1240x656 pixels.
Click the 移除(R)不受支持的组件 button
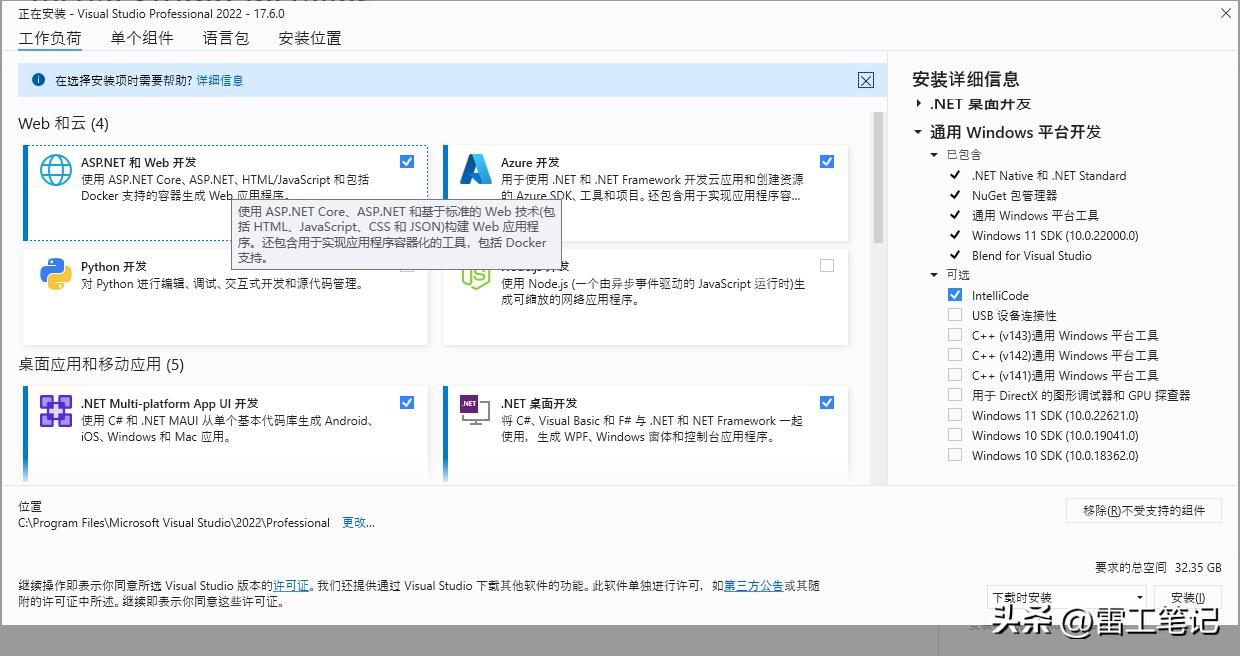(x=1144, y=510)
